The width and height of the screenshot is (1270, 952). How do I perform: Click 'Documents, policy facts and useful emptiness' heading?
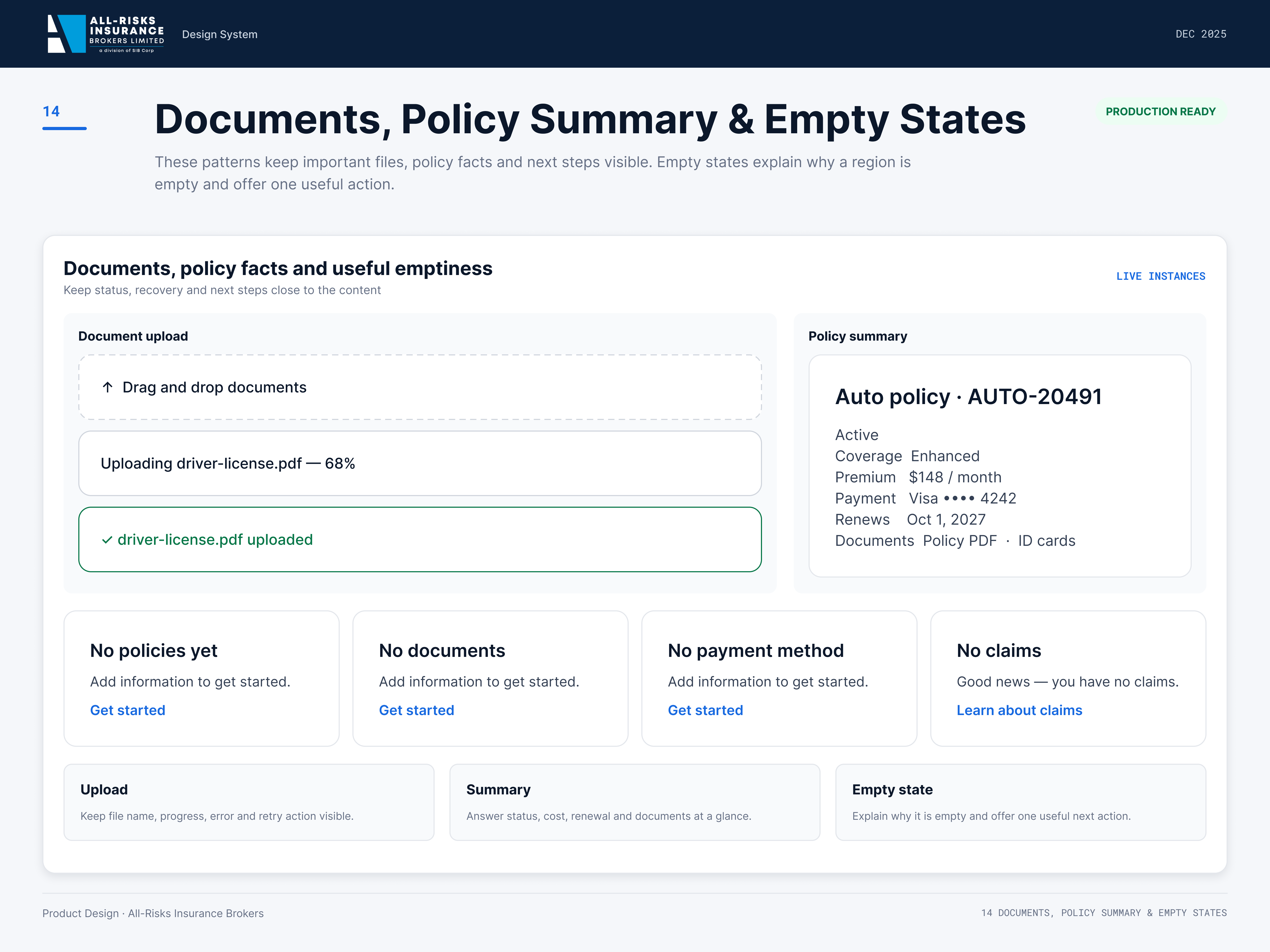pyautogui.click(x=278, y=269)
